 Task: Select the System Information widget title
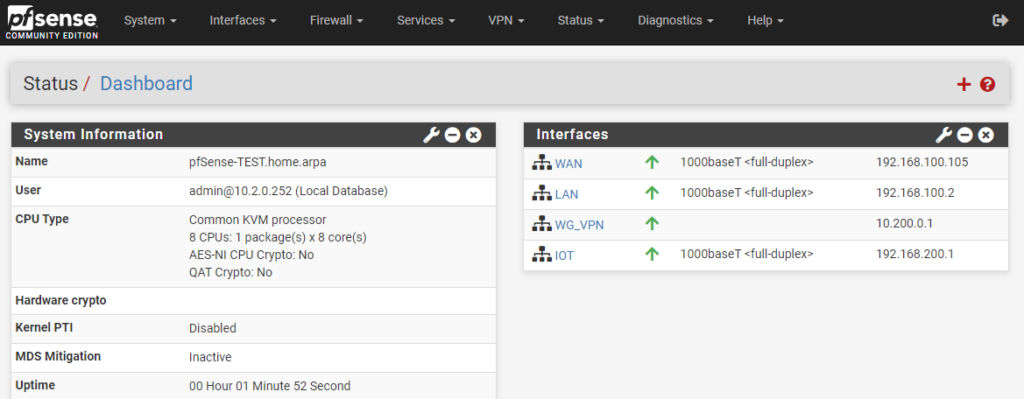[93, 135]
